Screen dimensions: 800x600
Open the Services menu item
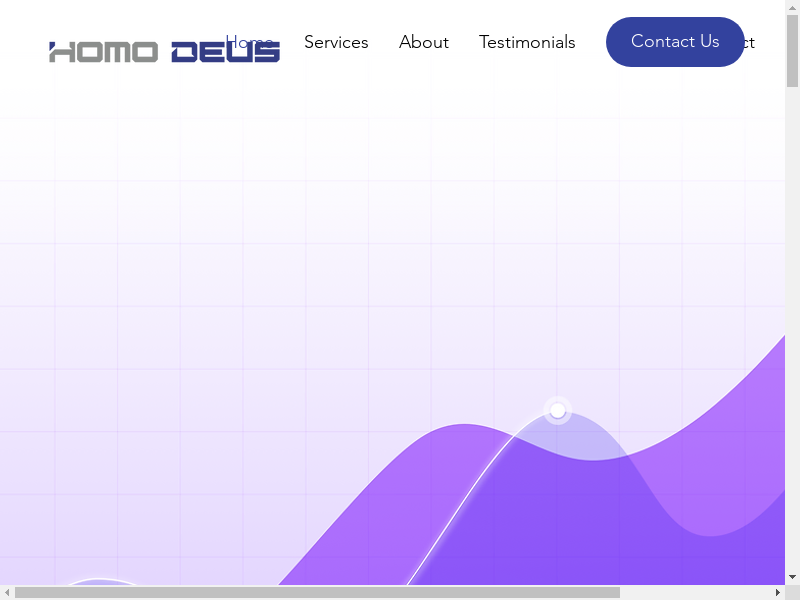pos(336,42)
